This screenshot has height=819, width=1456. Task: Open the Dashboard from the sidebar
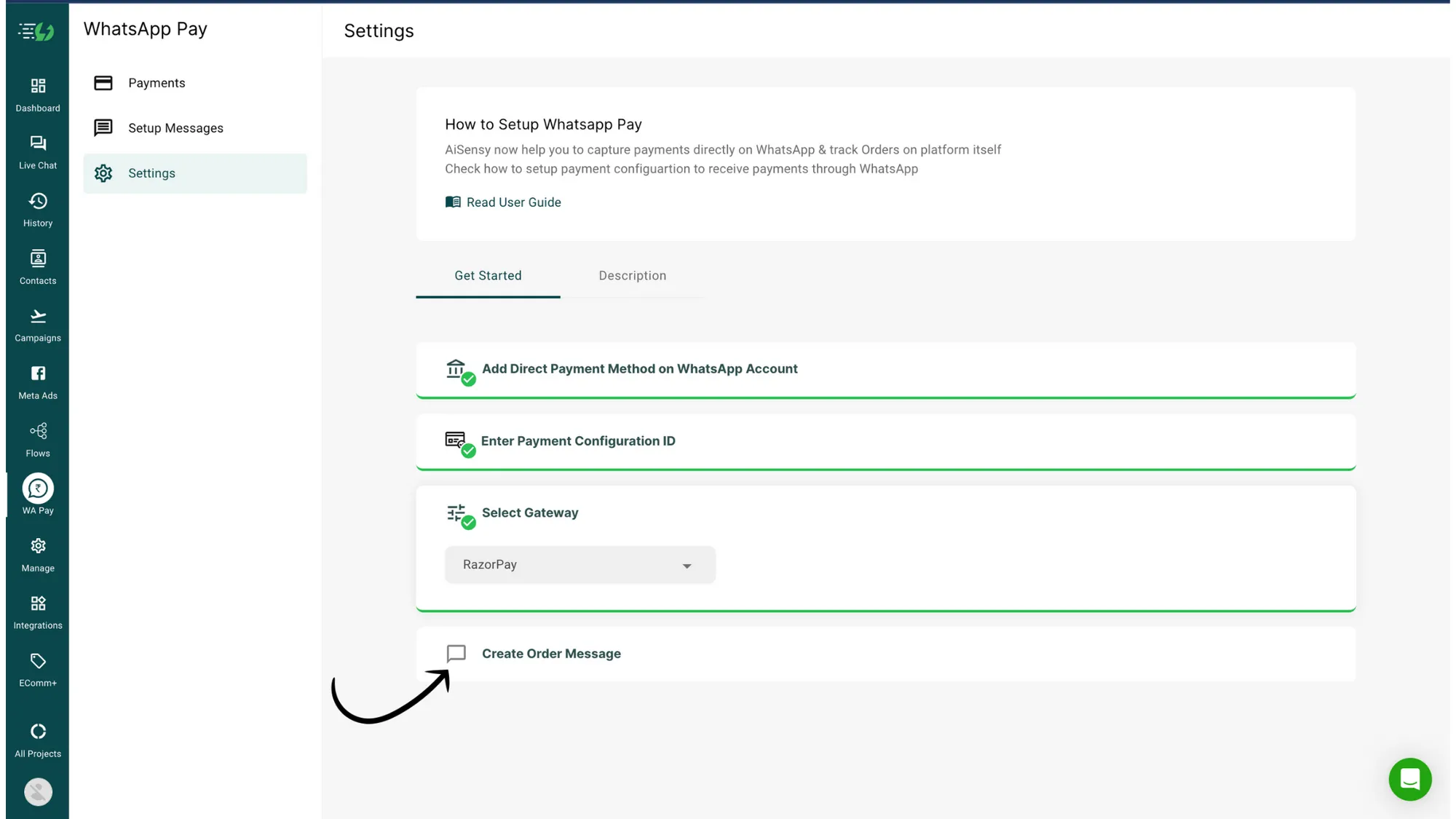pos(37,93)
